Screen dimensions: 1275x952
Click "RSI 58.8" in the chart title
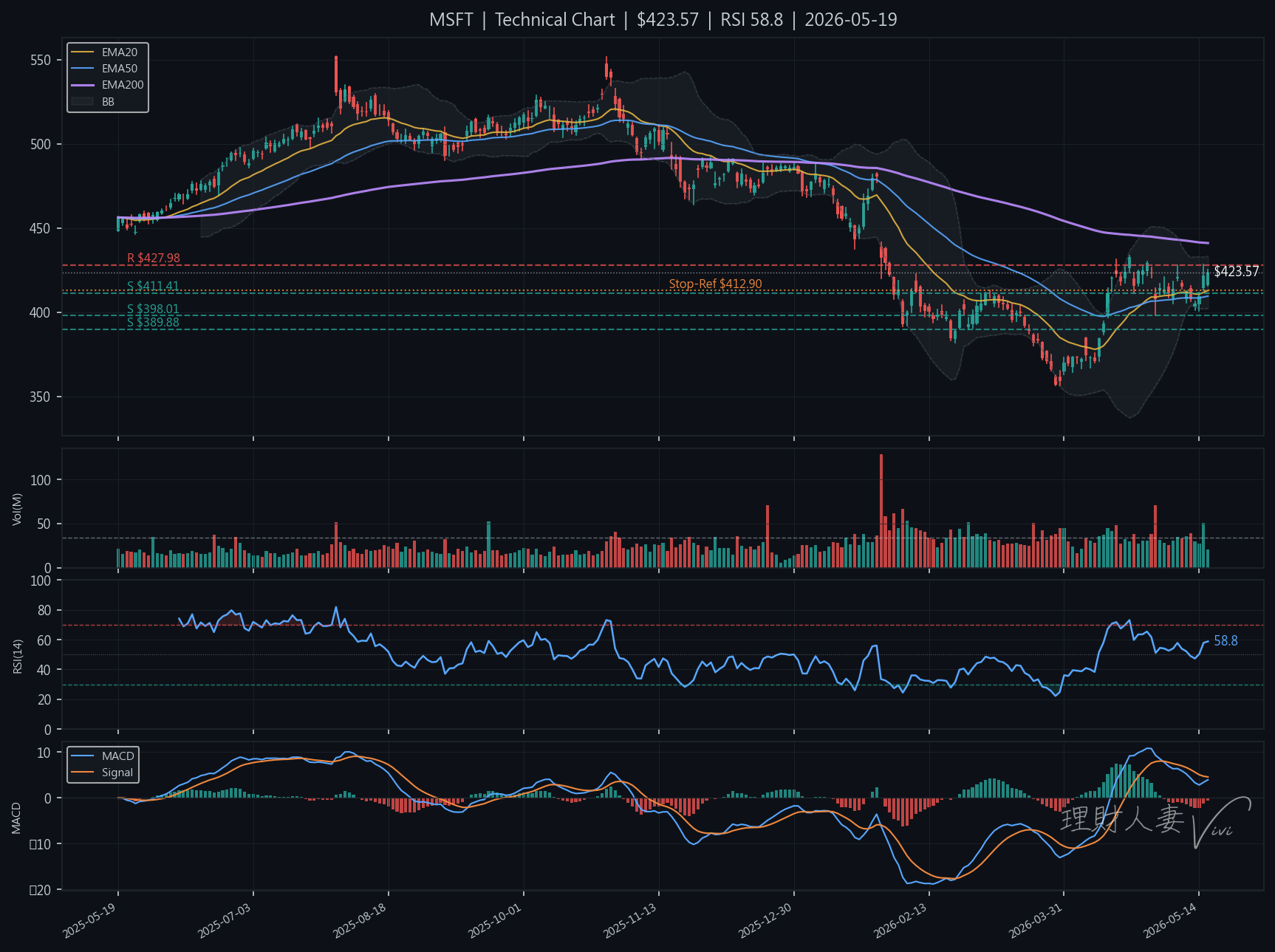[751, 20]
